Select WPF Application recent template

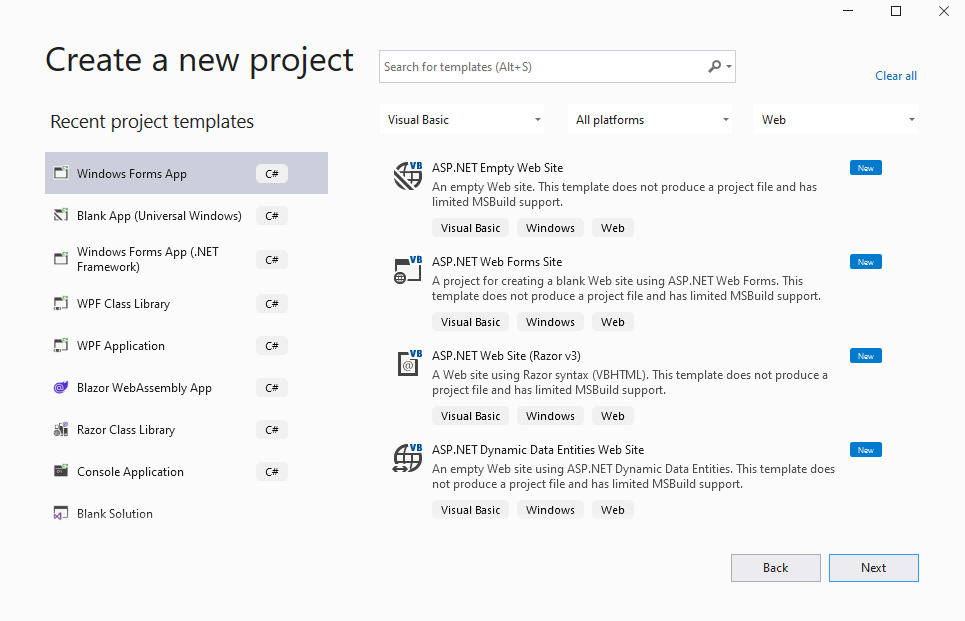tap(186, 345)
